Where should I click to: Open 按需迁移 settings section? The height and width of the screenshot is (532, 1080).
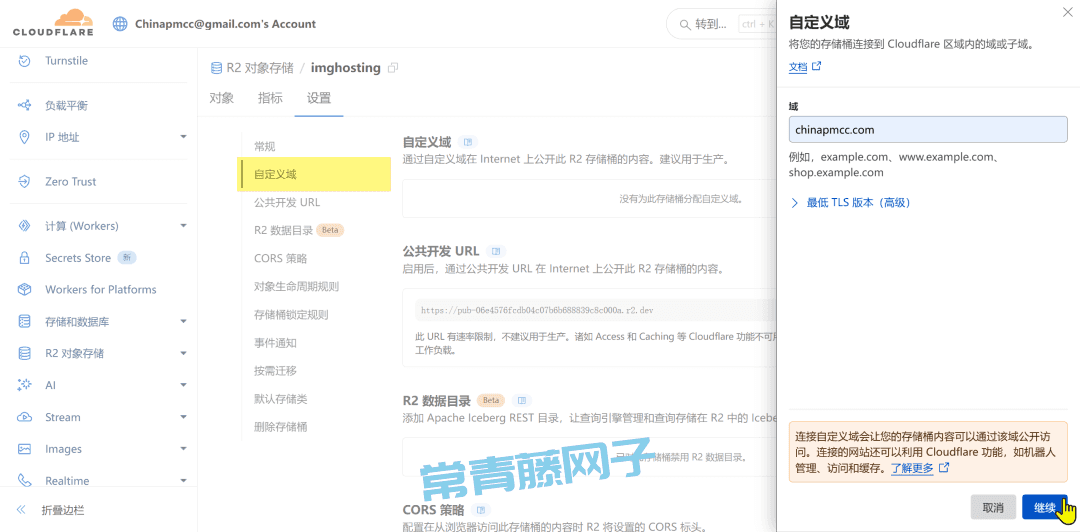(x=275, y=371)
